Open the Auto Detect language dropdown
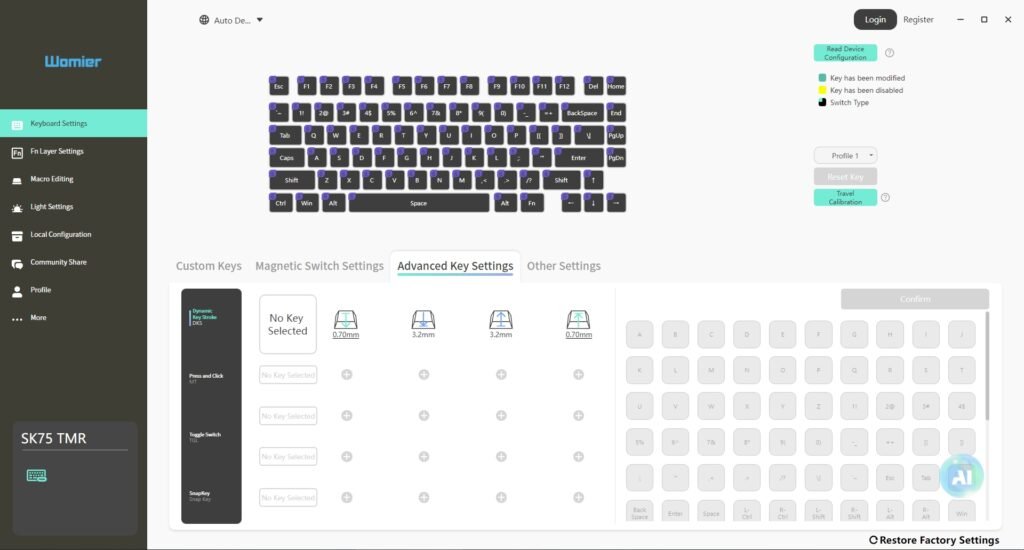 click(x=232, y=20)
